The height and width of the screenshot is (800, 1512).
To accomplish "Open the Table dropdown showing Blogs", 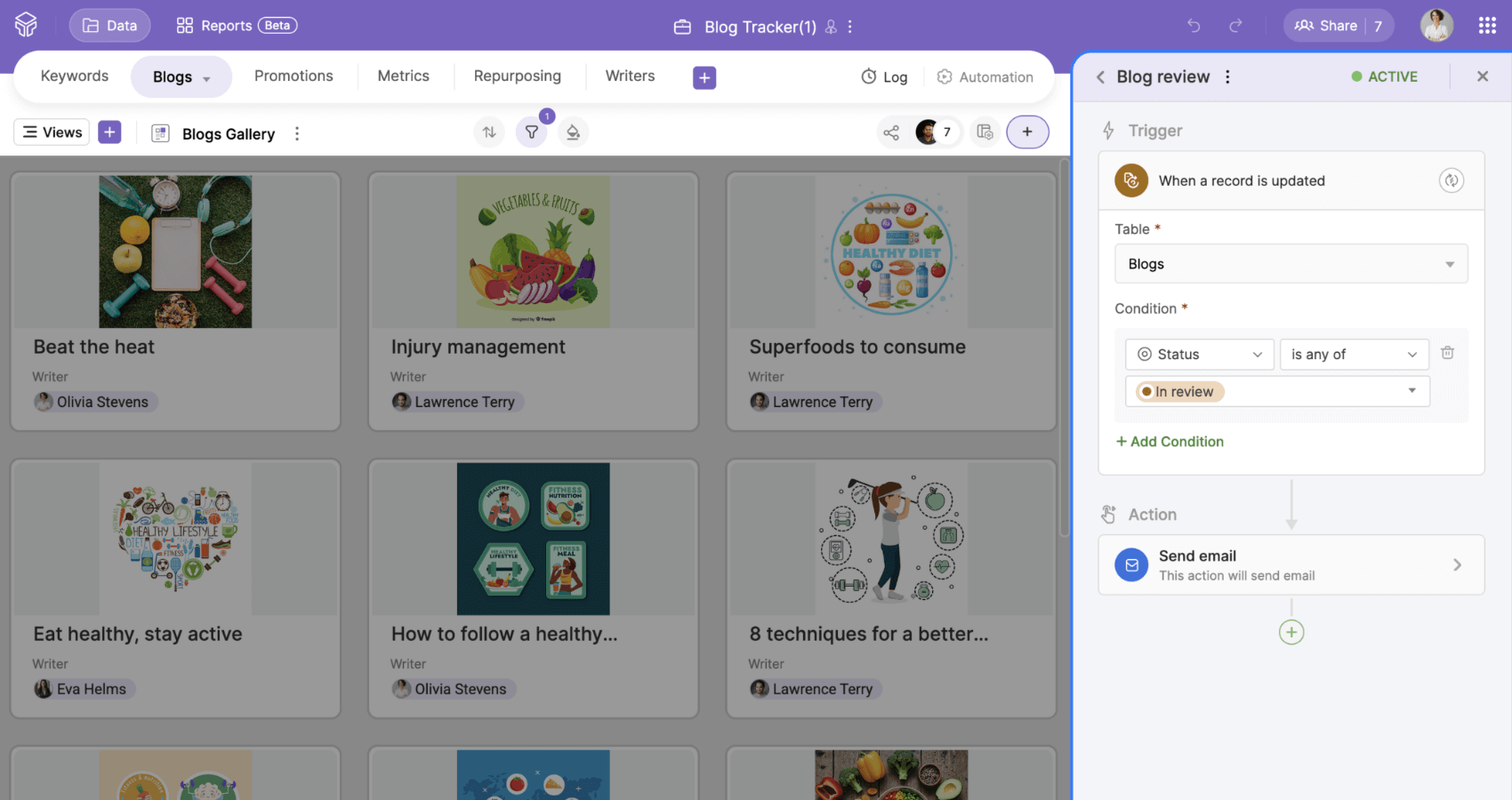I will pyautogui.click(x=1291, y=264).
